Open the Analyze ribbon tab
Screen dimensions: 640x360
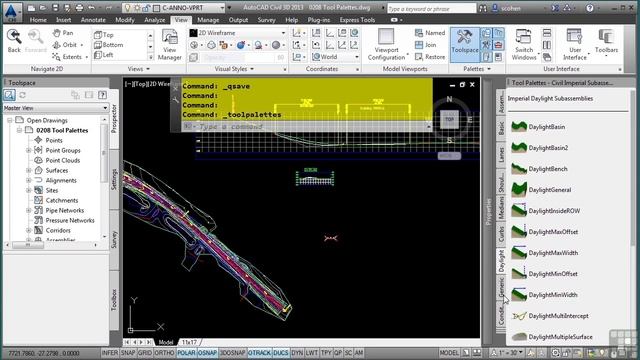(154, 20)
